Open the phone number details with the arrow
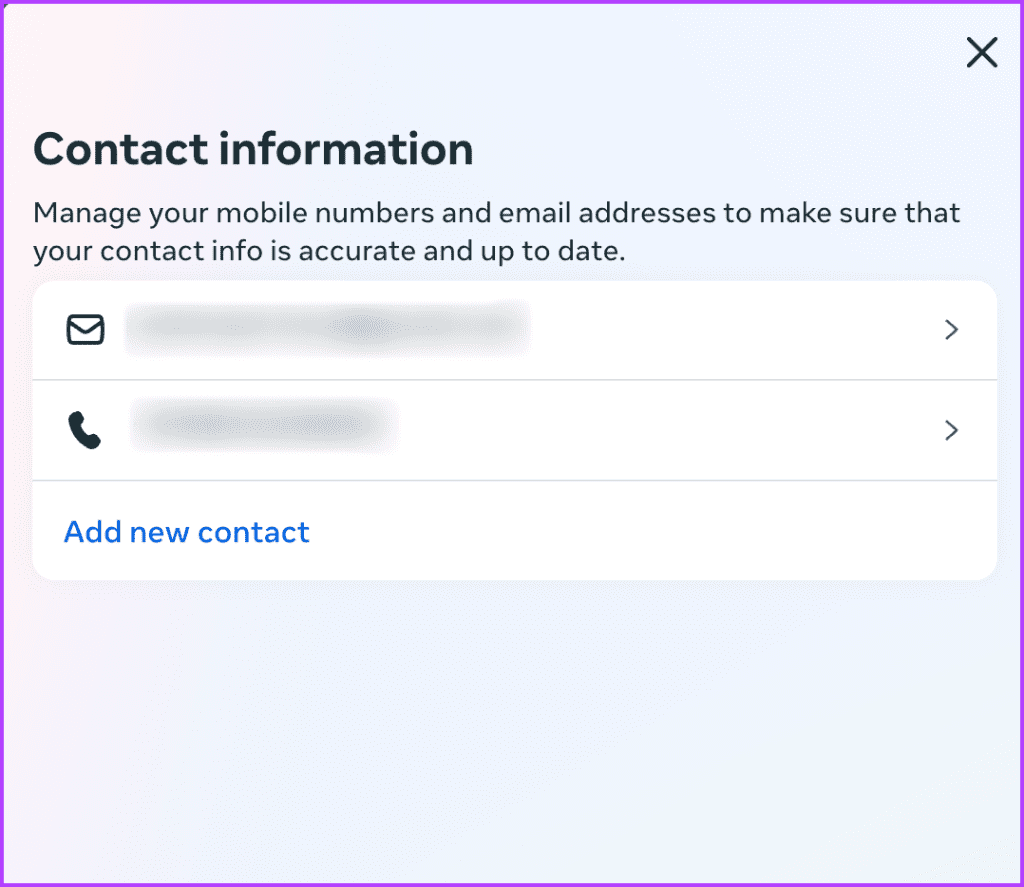The height and width of the screenshot is (887, 1024). click(951, 430)
